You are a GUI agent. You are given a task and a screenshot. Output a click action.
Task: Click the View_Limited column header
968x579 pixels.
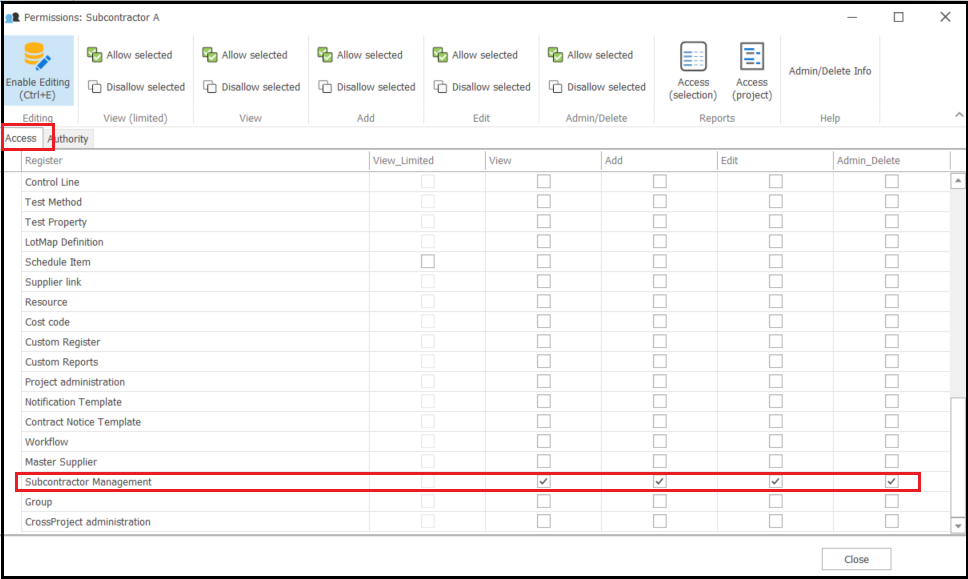(427, 160)
